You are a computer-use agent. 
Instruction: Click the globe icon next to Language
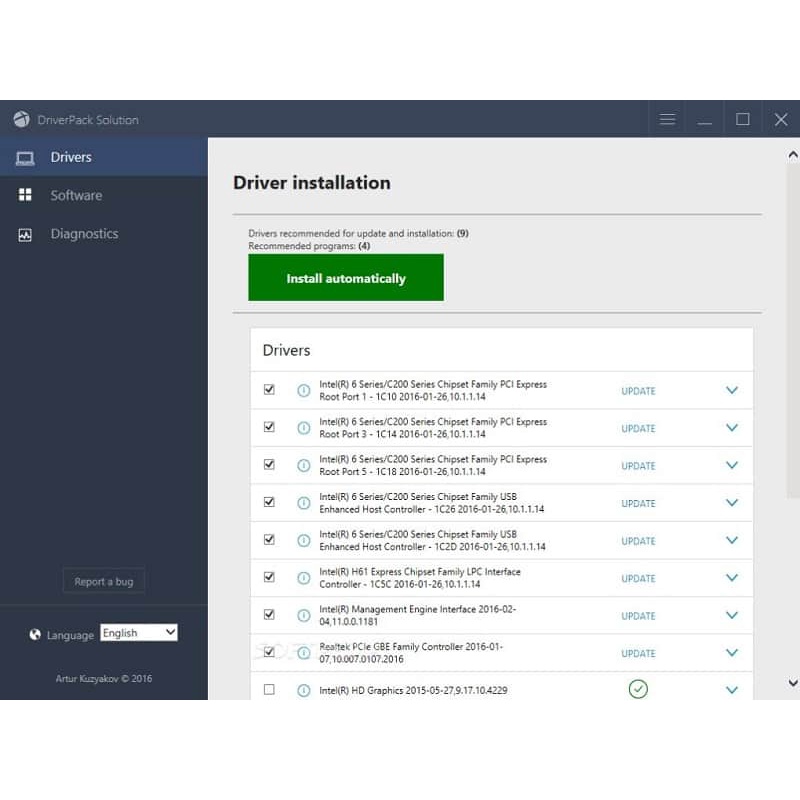pos(36,634)
